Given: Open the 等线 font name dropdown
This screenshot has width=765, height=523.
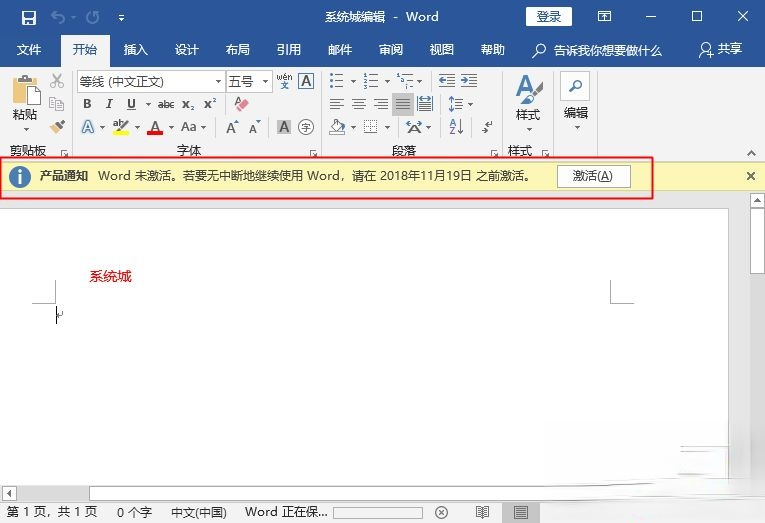Looking at the screenshot, I should coord(218,81).
